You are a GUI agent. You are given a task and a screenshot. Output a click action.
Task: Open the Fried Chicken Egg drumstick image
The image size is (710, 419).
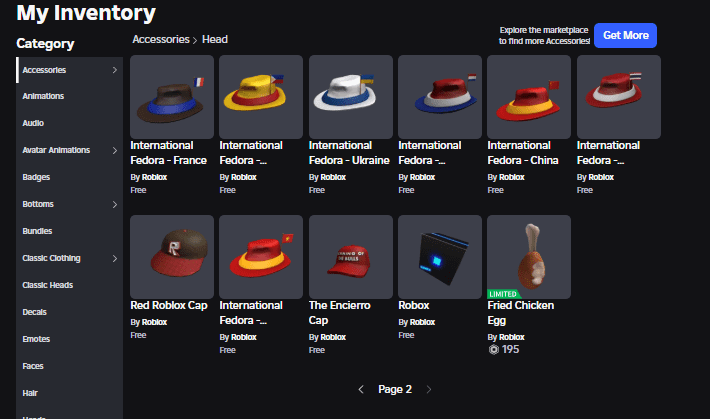[x=529, y=257]
